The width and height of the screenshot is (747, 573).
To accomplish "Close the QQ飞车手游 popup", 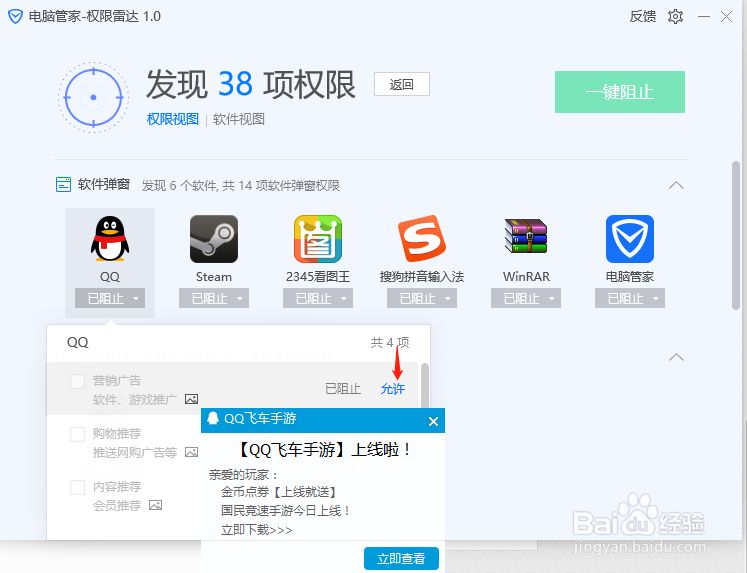I will 433,421.
